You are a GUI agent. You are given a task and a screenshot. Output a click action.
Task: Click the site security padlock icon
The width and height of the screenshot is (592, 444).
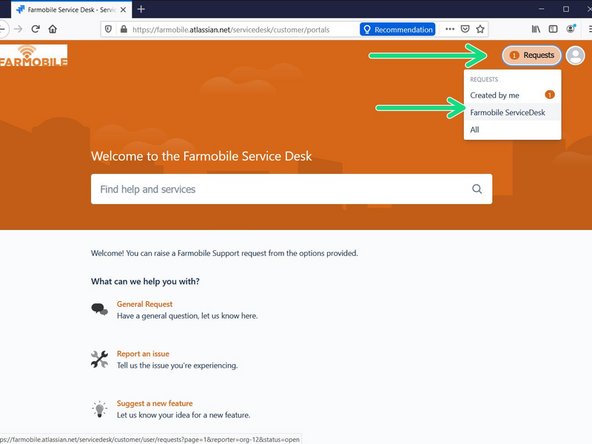tap(123, 29)
